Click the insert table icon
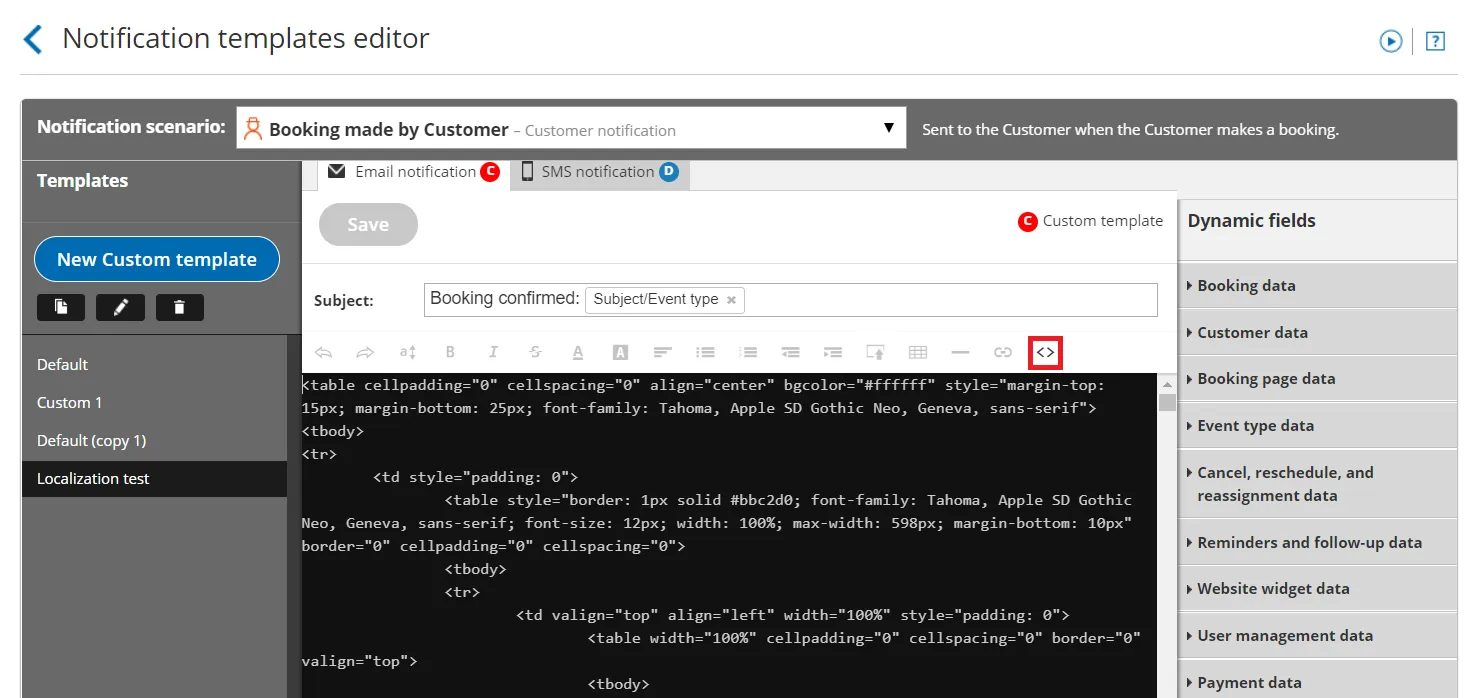 pos(918,352)
